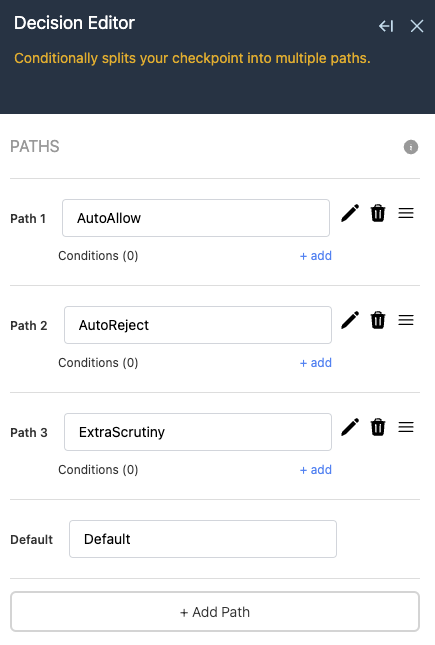Collapse the Decision Editor panel sideways
This screenshot has width=435, height=645.
tap(386, 26)
